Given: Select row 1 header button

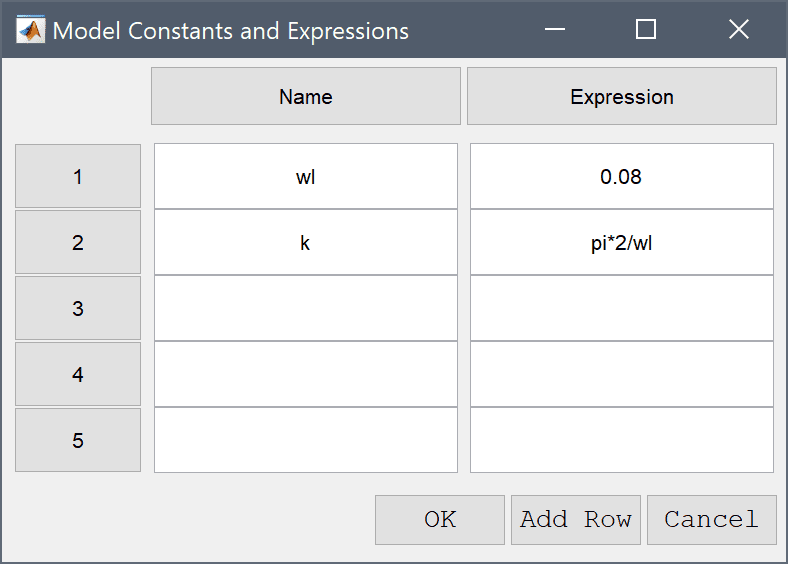Looking at the screenshot, I should tap(78, 176).
